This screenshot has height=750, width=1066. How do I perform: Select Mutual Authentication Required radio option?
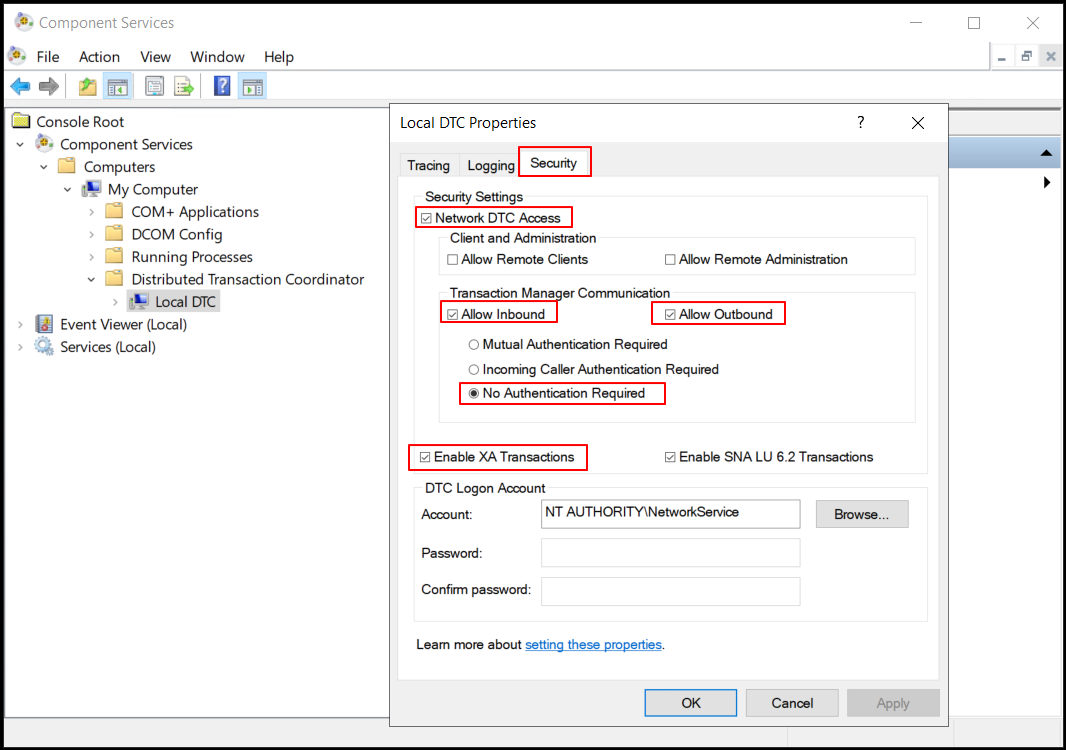coord(474,345)
